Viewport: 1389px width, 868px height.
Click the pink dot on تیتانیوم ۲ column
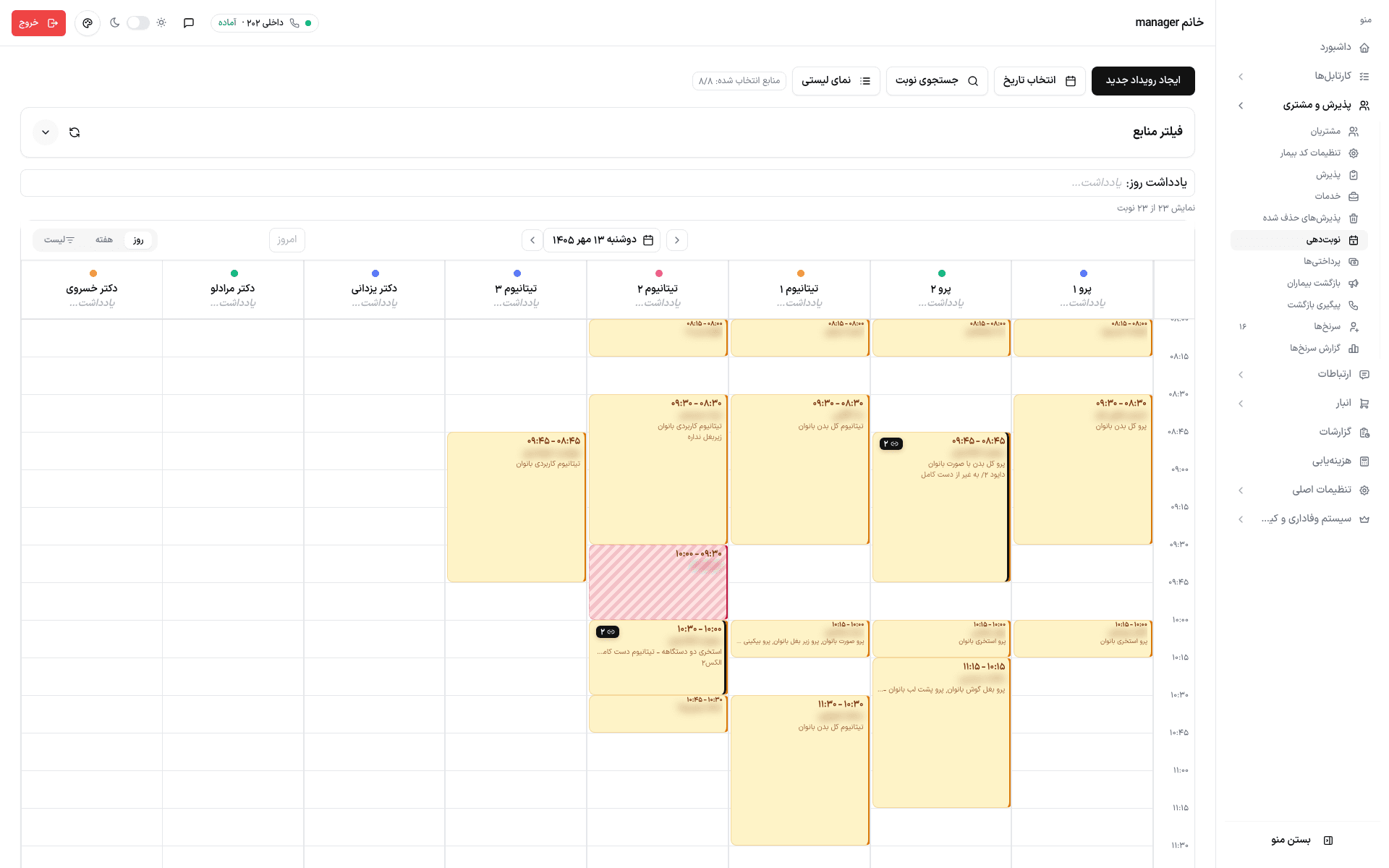[x=658, y=273]
